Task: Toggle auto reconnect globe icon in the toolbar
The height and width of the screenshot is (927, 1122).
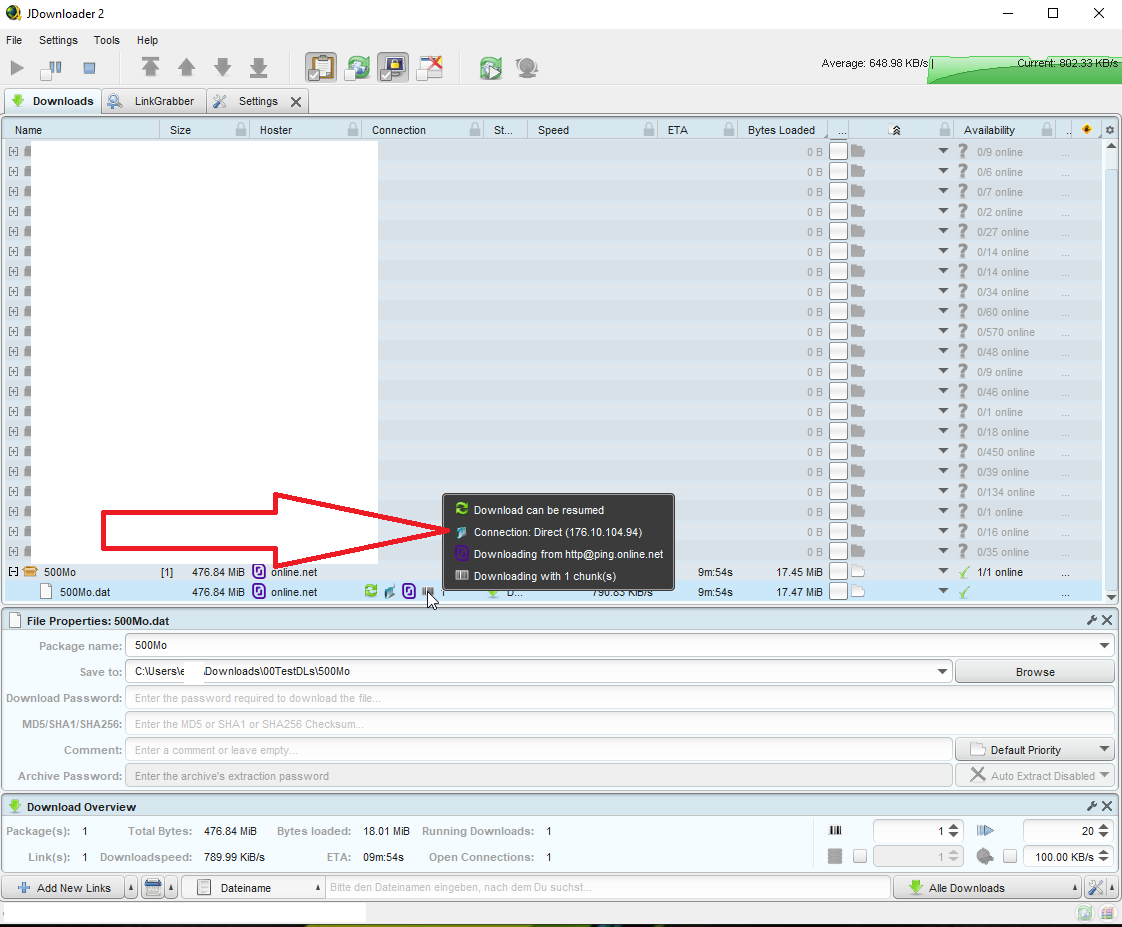Action: 358,67
